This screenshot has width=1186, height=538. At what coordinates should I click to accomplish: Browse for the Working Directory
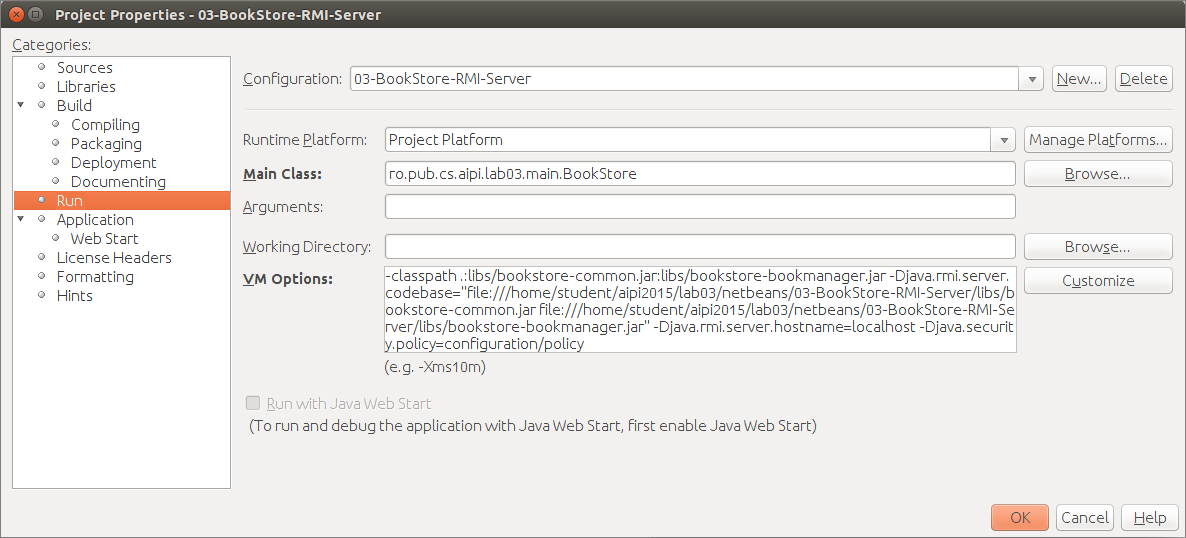pos(1098,247)
